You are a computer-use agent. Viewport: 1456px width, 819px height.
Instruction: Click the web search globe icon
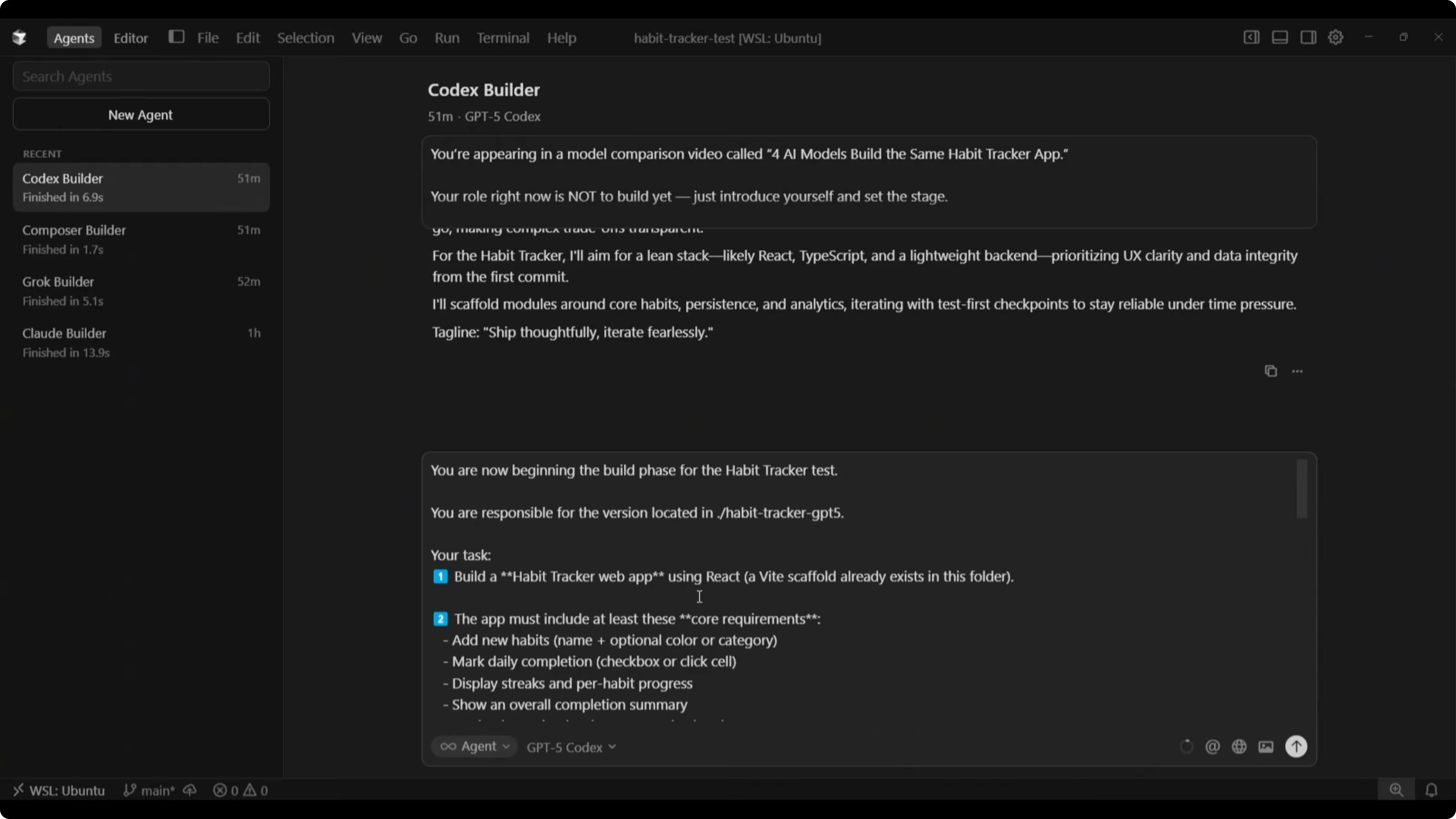click(x=1239, y=747)
